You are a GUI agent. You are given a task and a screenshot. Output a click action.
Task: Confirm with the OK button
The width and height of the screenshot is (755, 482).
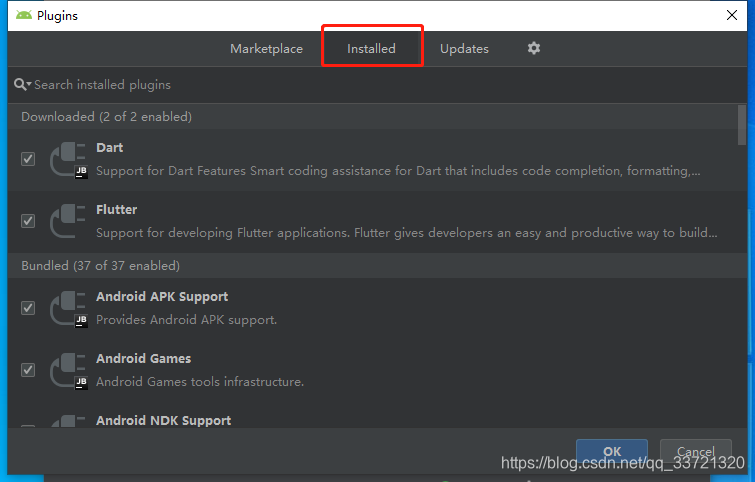[612, 452]
